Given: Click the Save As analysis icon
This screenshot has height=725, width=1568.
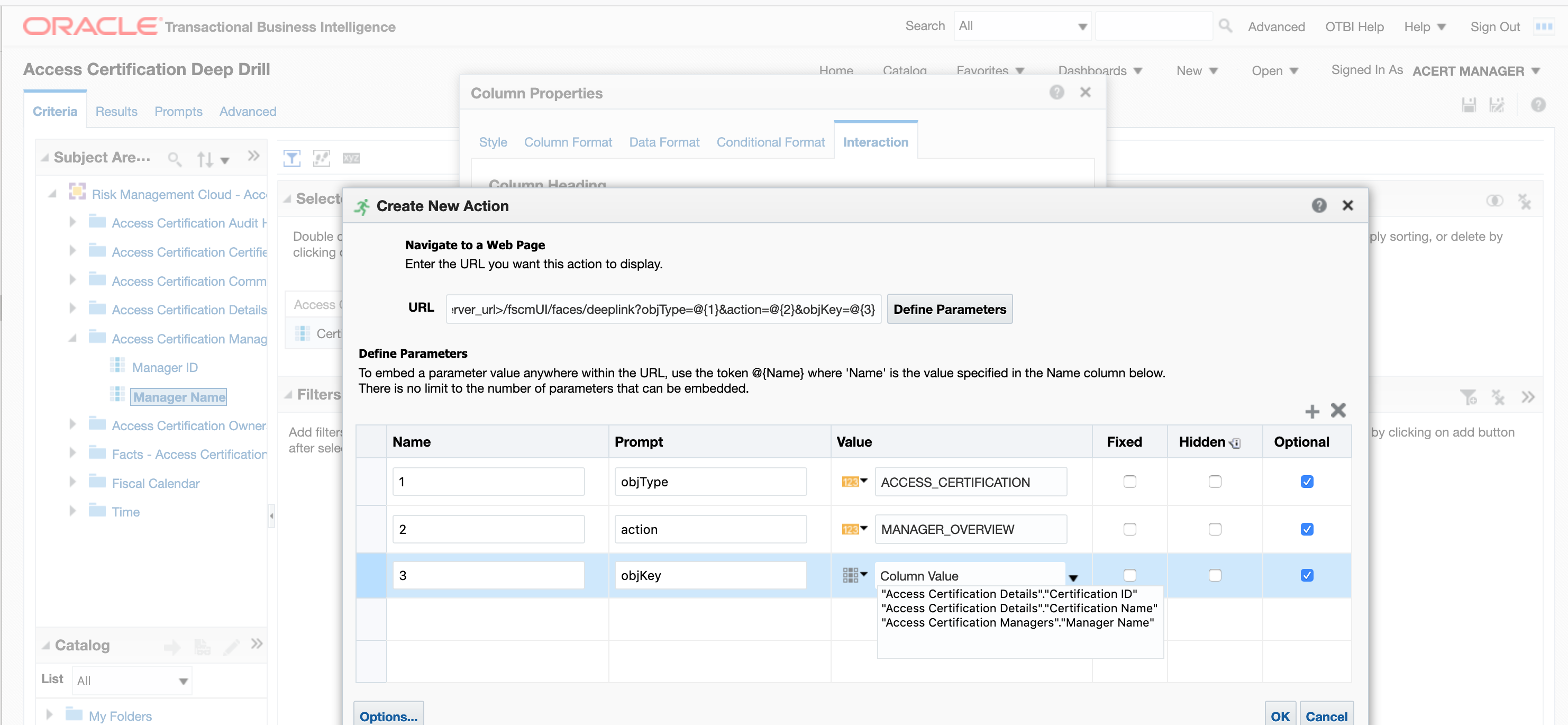Looking at the screenshot, I should 1497,105.
